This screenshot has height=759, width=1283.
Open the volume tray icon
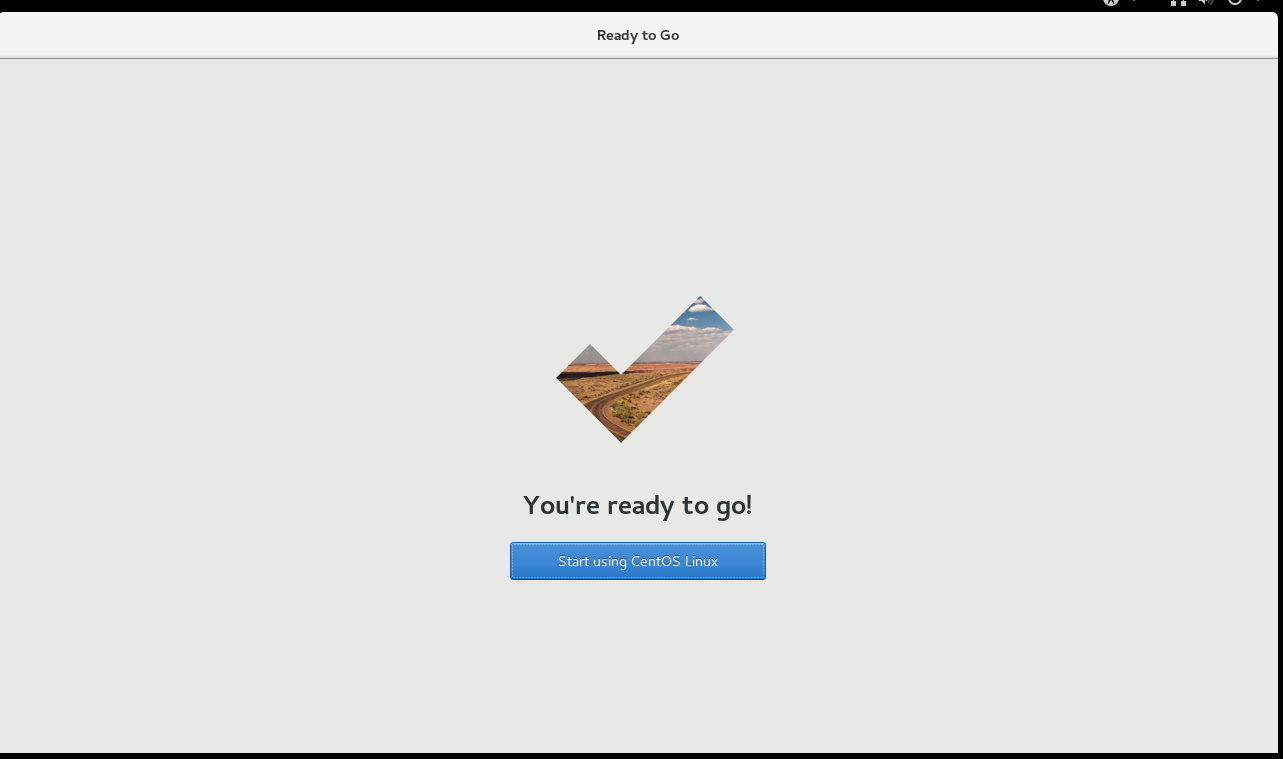[1206, 3]
